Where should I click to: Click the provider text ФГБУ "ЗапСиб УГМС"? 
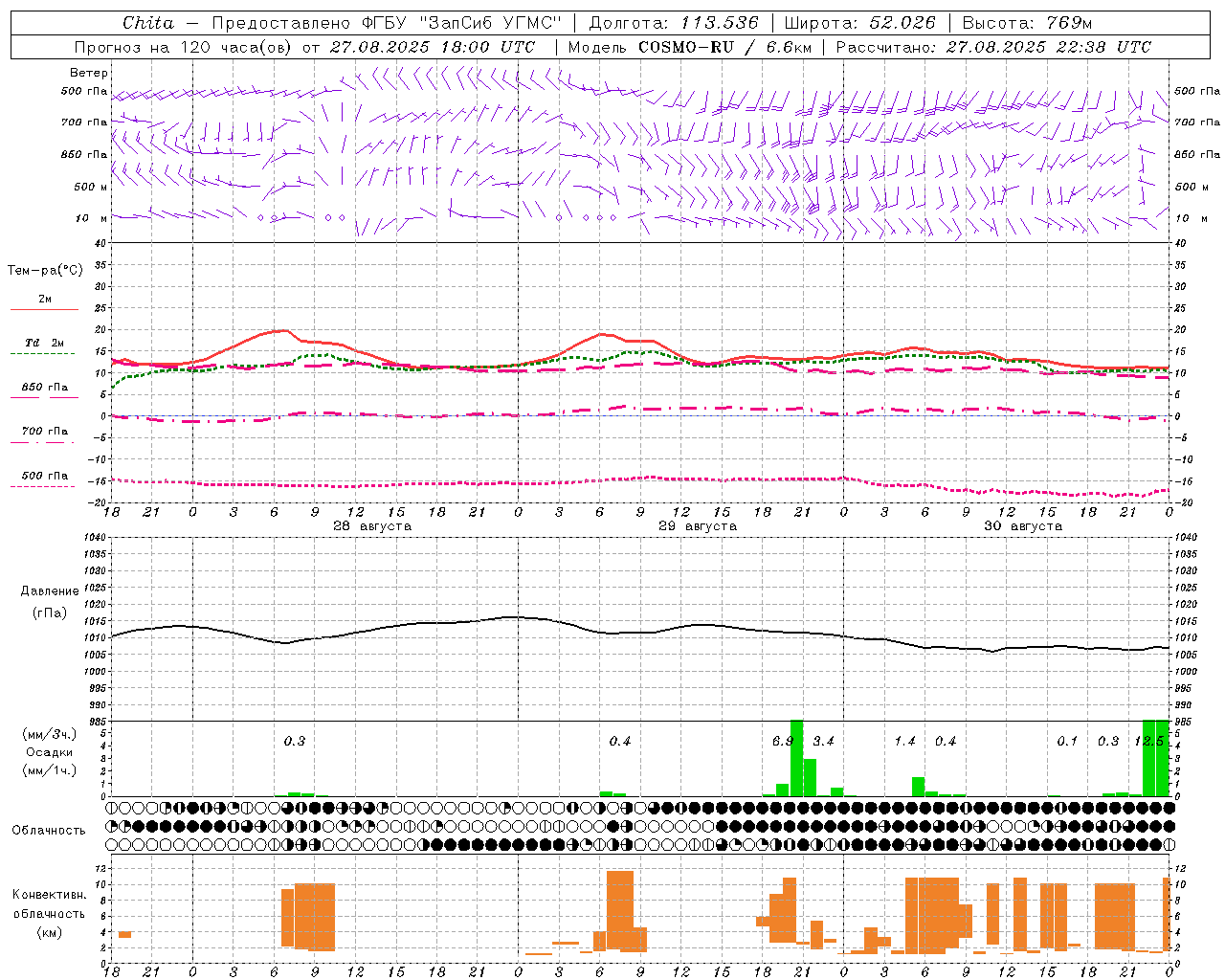461,23
